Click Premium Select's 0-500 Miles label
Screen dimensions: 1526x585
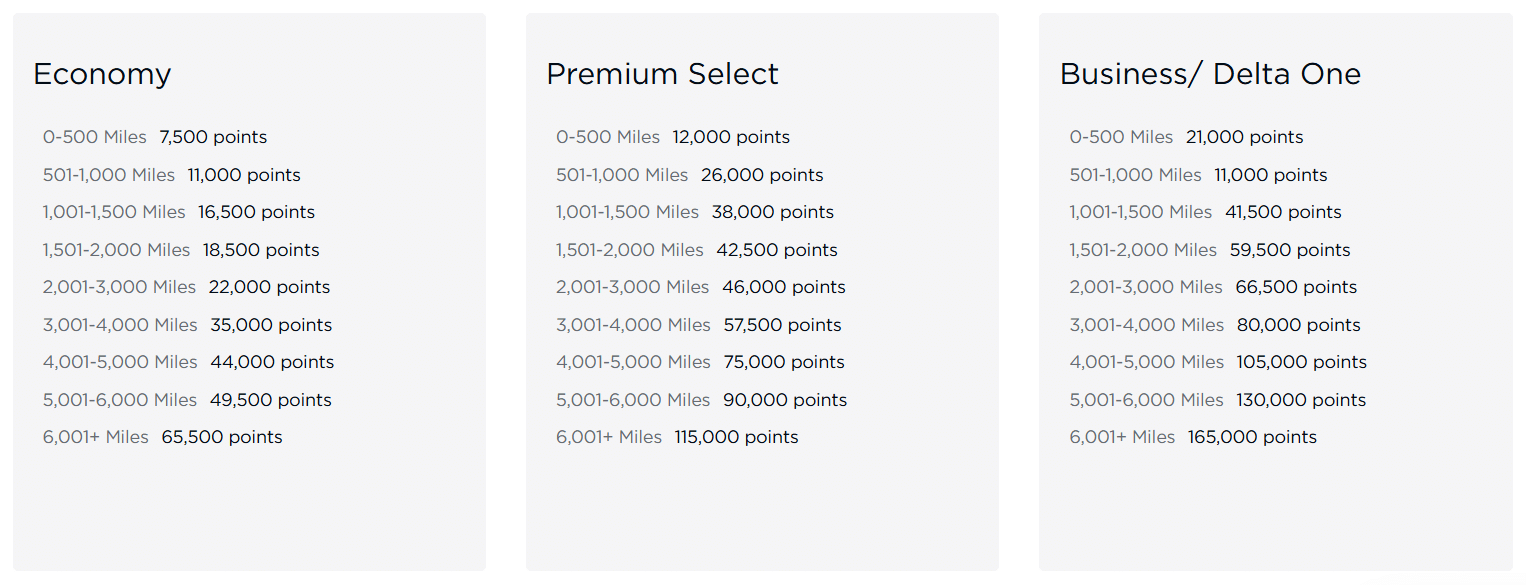(x=608, y=137)
